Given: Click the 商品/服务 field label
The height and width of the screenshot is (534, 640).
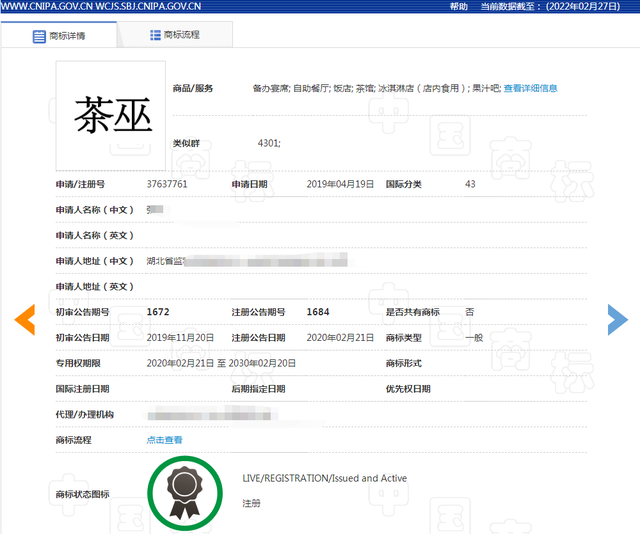Looking at the screenshot, I should point(193,88).
